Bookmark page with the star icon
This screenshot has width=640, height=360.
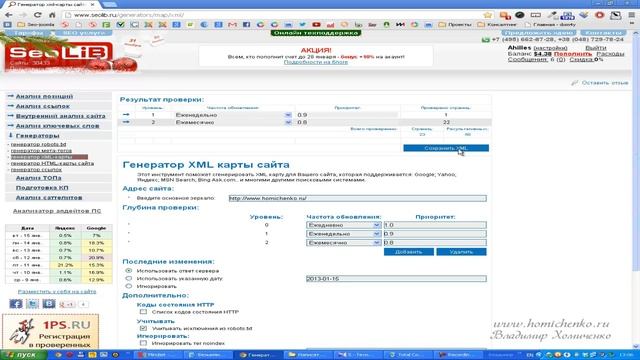tap(487, 15)
